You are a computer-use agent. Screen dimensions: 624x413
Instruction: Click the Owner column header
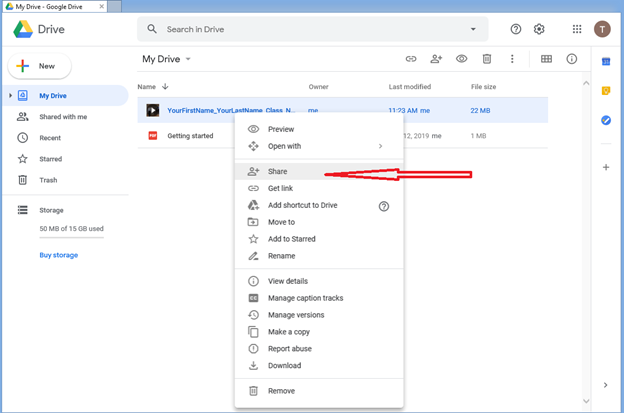pyautogui.click(x=318, y=87)
